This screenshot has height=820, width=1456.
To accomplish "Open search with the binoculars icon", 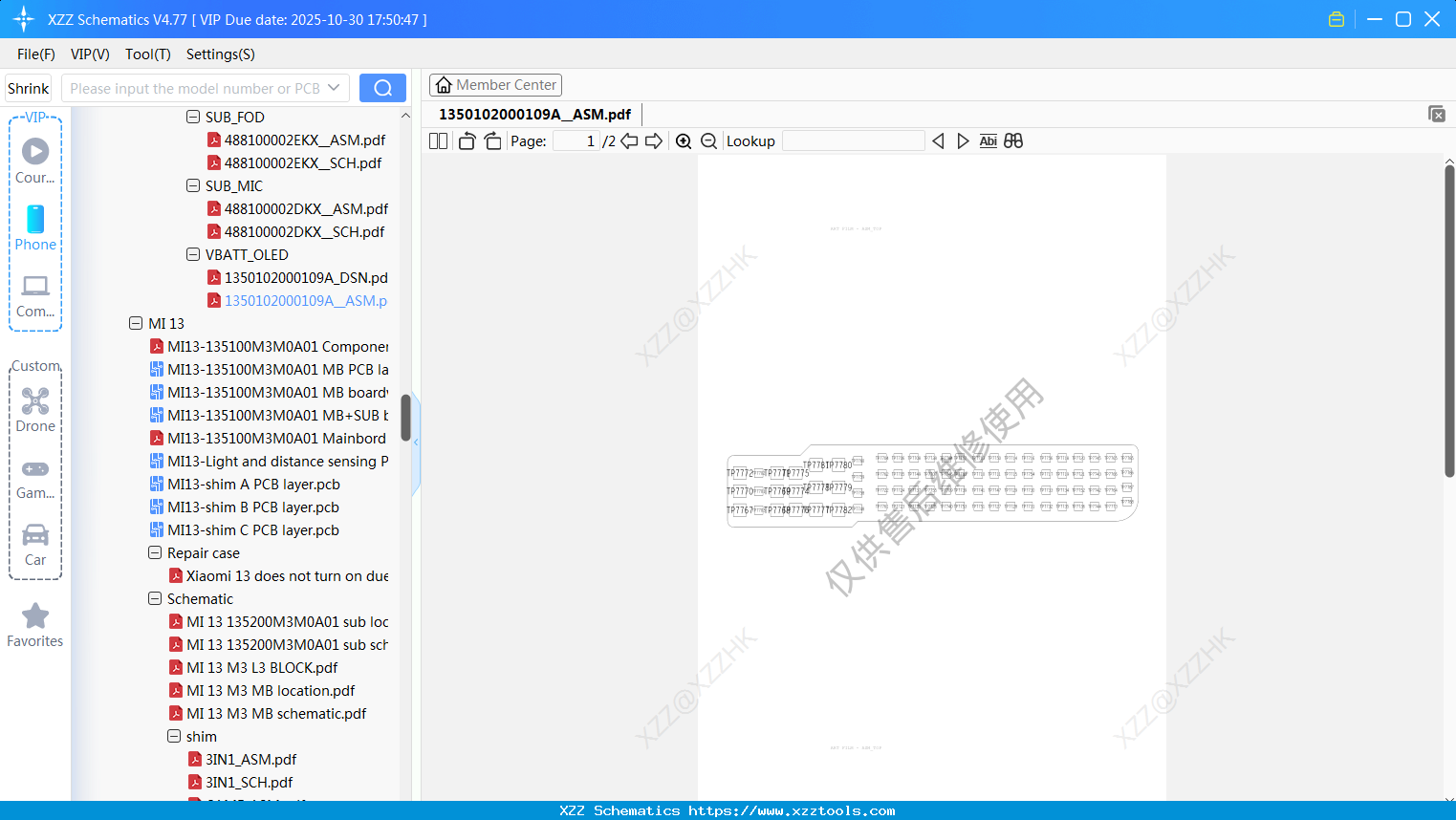I will [1013, 140].
